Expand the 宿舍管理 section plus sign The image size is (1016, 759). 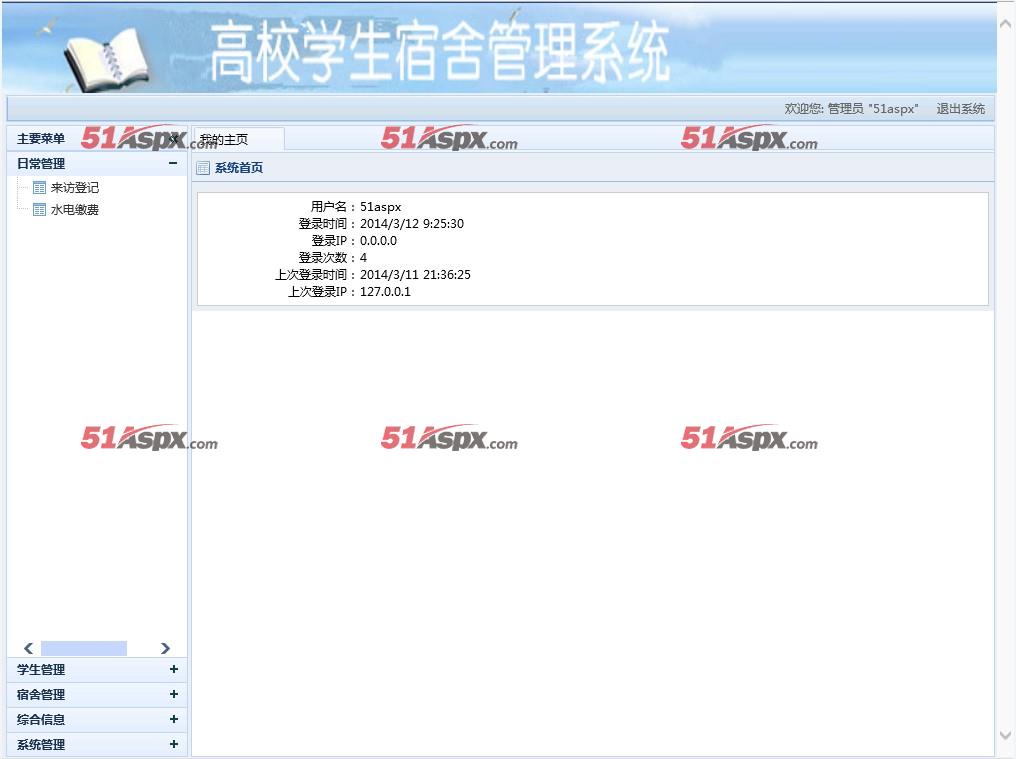pos(174,694)
